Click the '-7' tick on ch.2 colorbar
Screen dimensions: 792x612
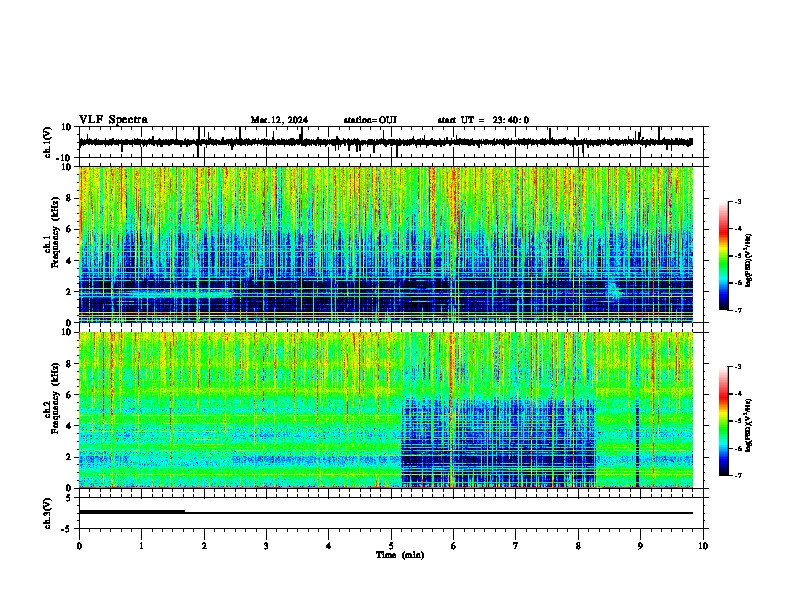737,475
